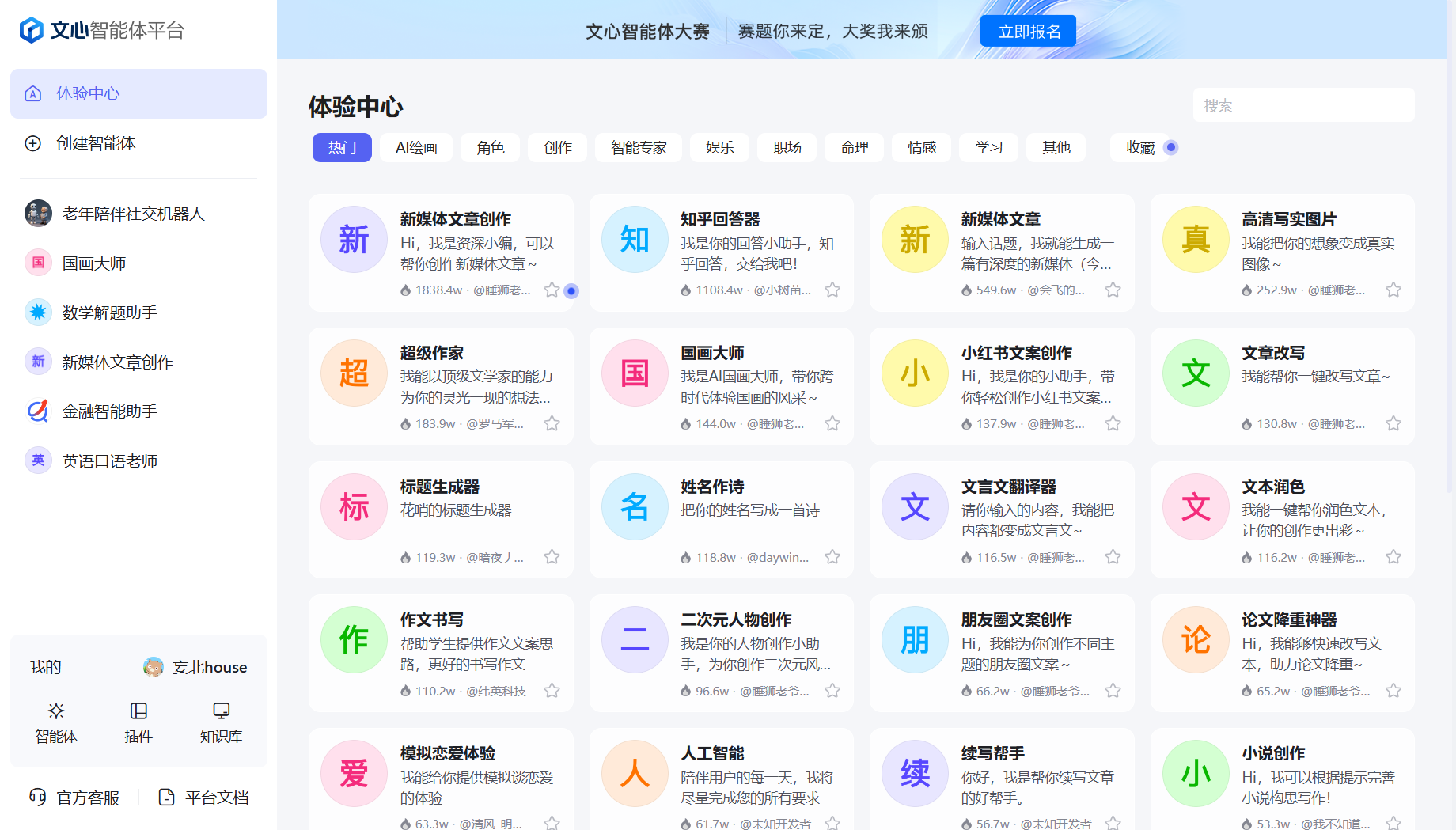Open 文章改写 card avatar
Viewport: 1456px width, 830px height.
coord(1196,373)
